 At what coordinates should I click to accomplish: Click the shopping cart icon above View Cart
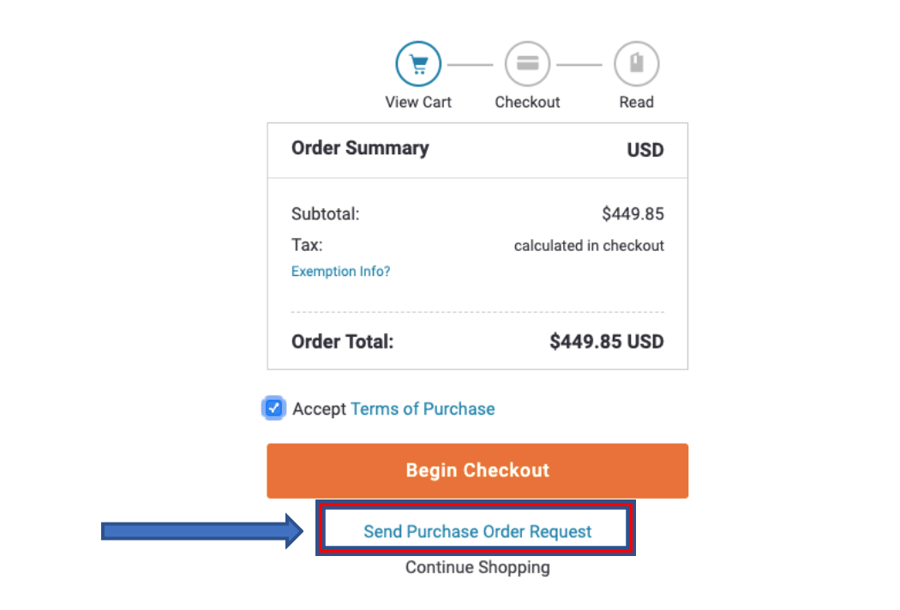418,62
